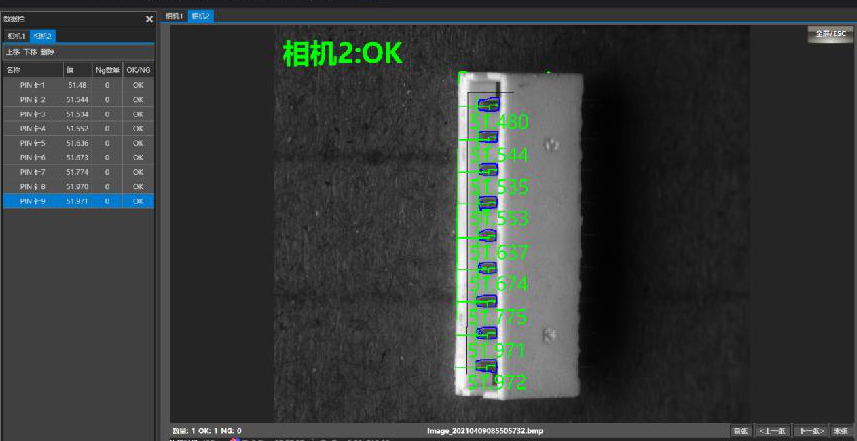Sort by the 值 column header
This screenshot has height=441, width=857.
(78, 70)
